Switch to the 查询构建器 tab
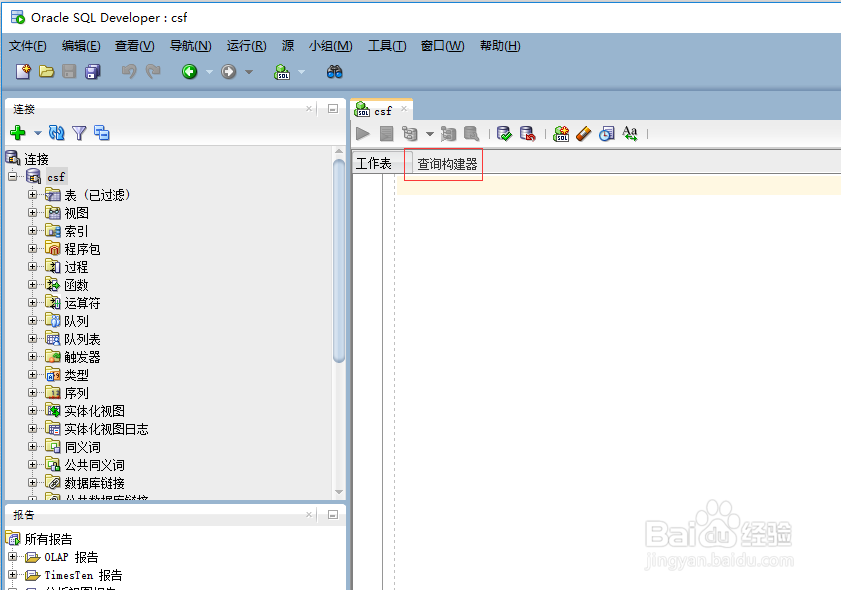 [x=447, y=164]
